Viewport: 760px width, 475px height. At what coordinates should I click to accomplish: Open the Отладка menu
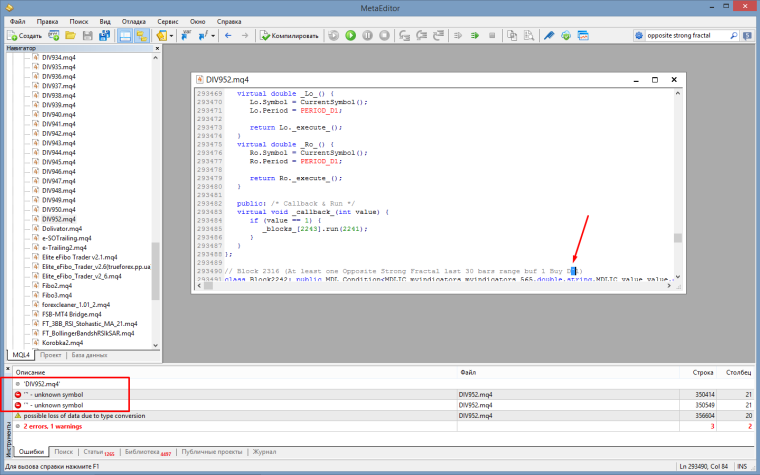[x=134, y=21]
